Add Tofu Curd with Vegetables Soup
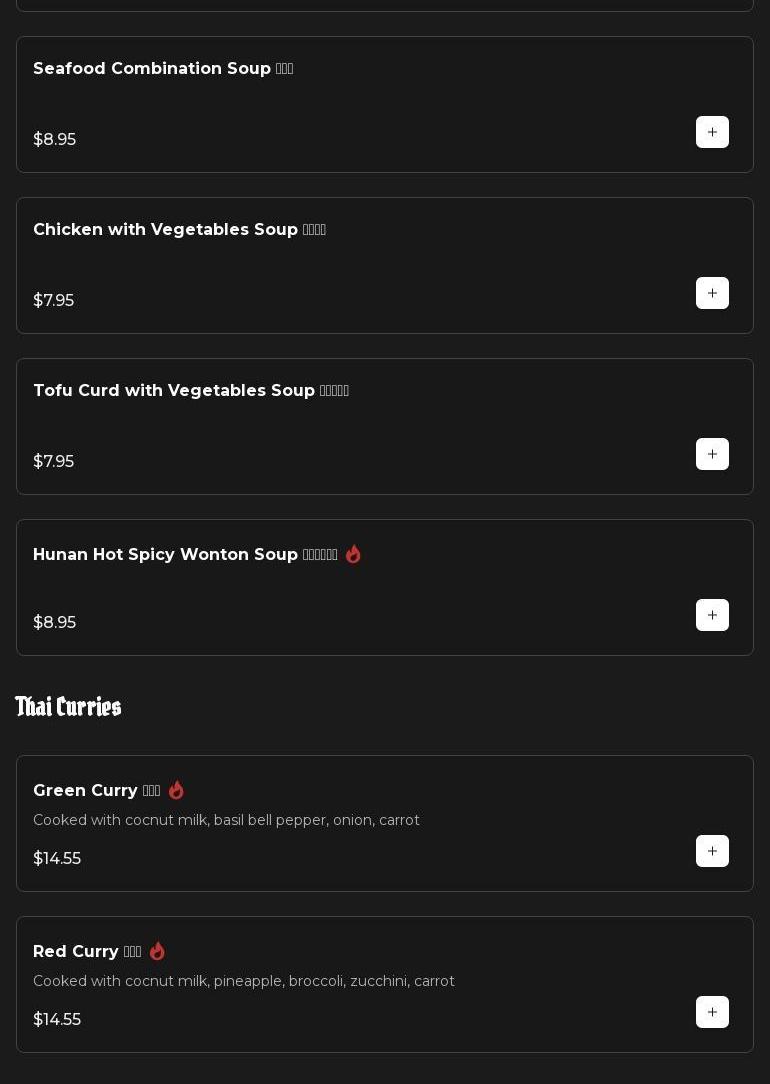Image resolution: width=770 pixels, height=1084 pixels. click(x=712, y=454)
